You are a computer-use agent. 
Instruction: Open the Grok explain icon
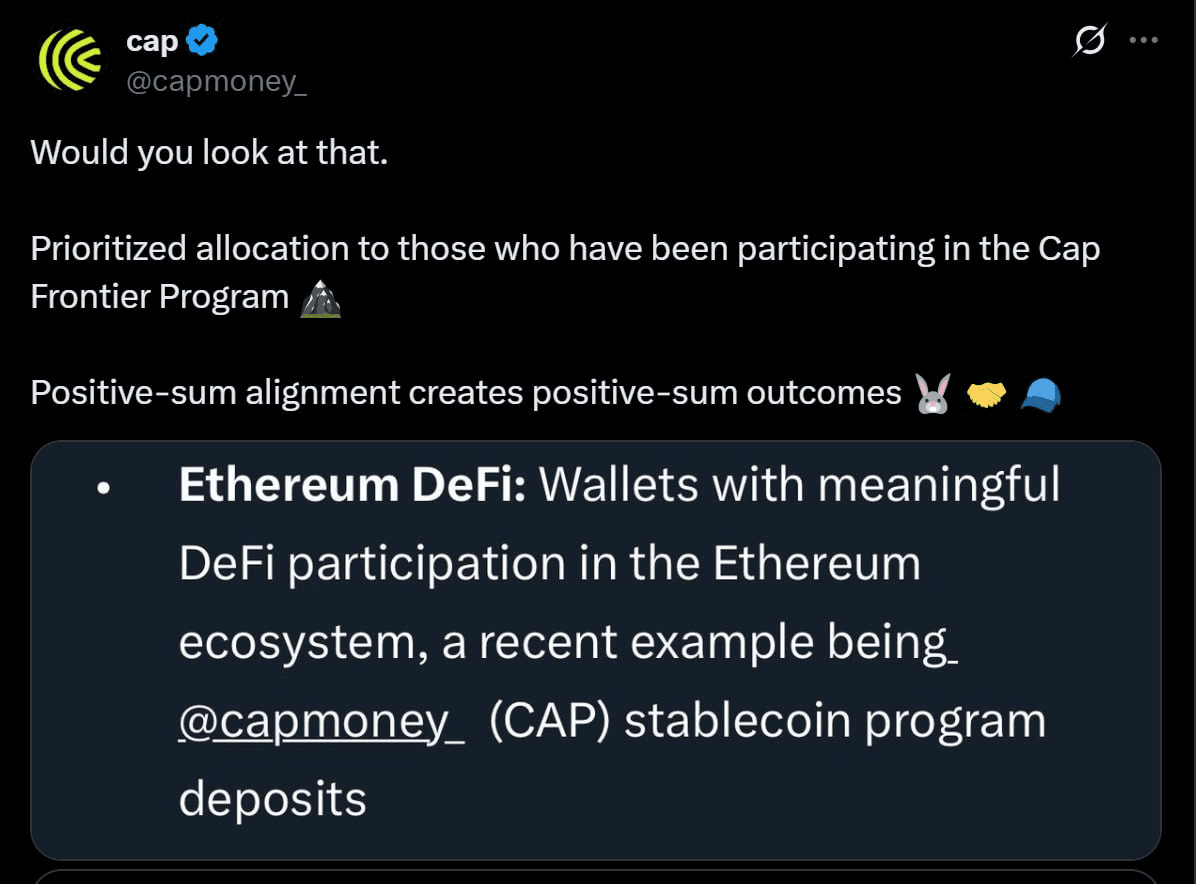pos(1089,41)
